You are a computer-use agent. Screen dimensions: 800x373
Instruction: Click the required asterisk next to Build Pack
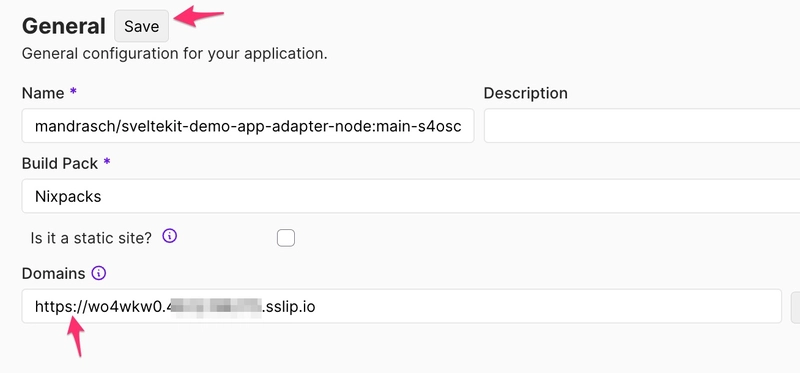click(x=107, y=162)
